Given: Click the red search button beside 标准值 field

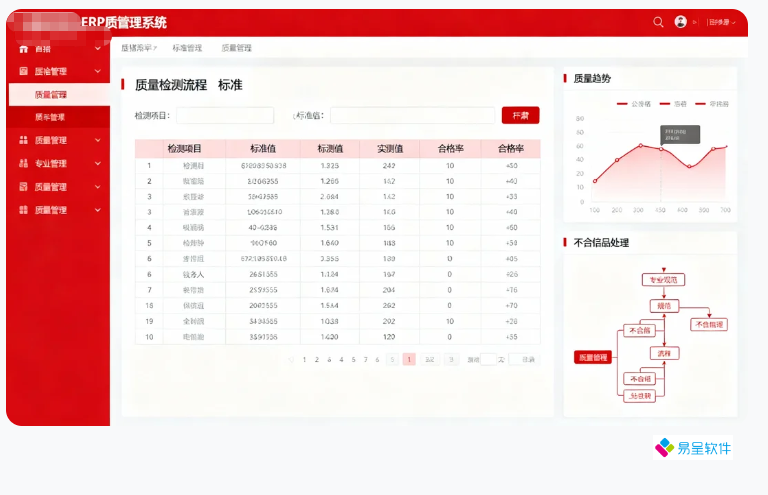Looking at the screenshot, I should click(521, 116).
